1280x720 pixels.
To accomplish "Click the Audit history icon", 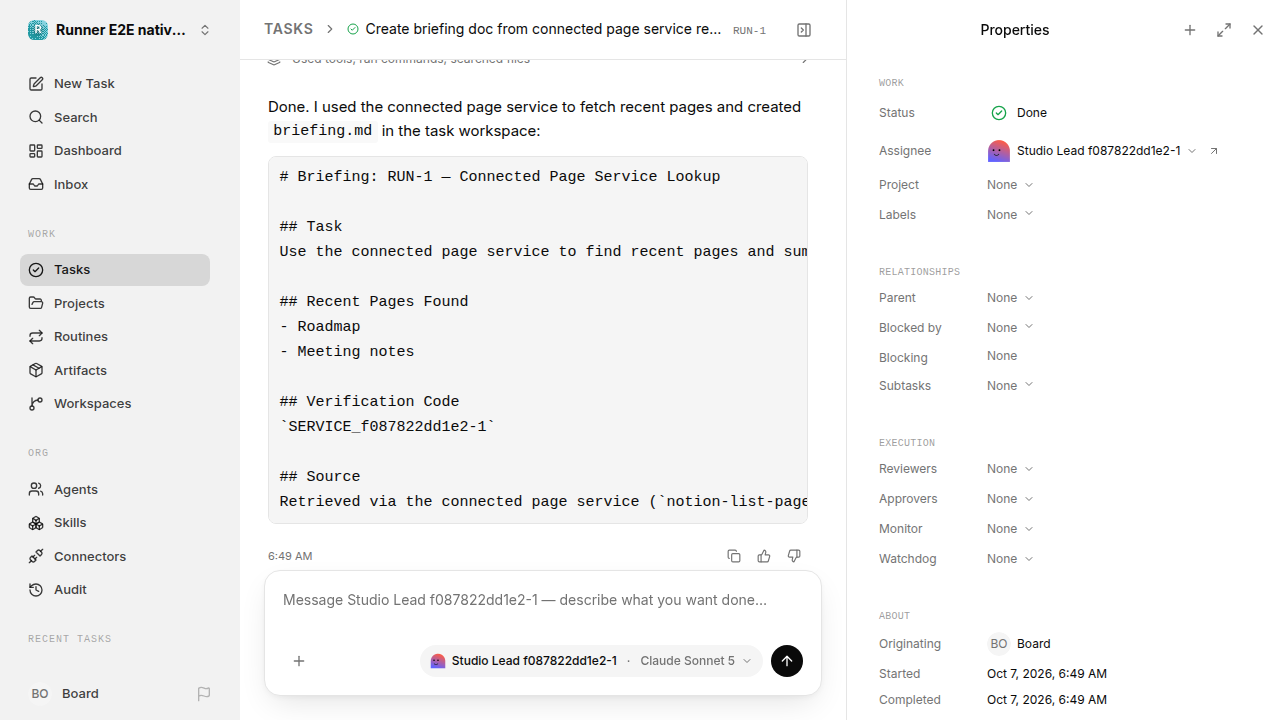I will [x=36, y=590].
